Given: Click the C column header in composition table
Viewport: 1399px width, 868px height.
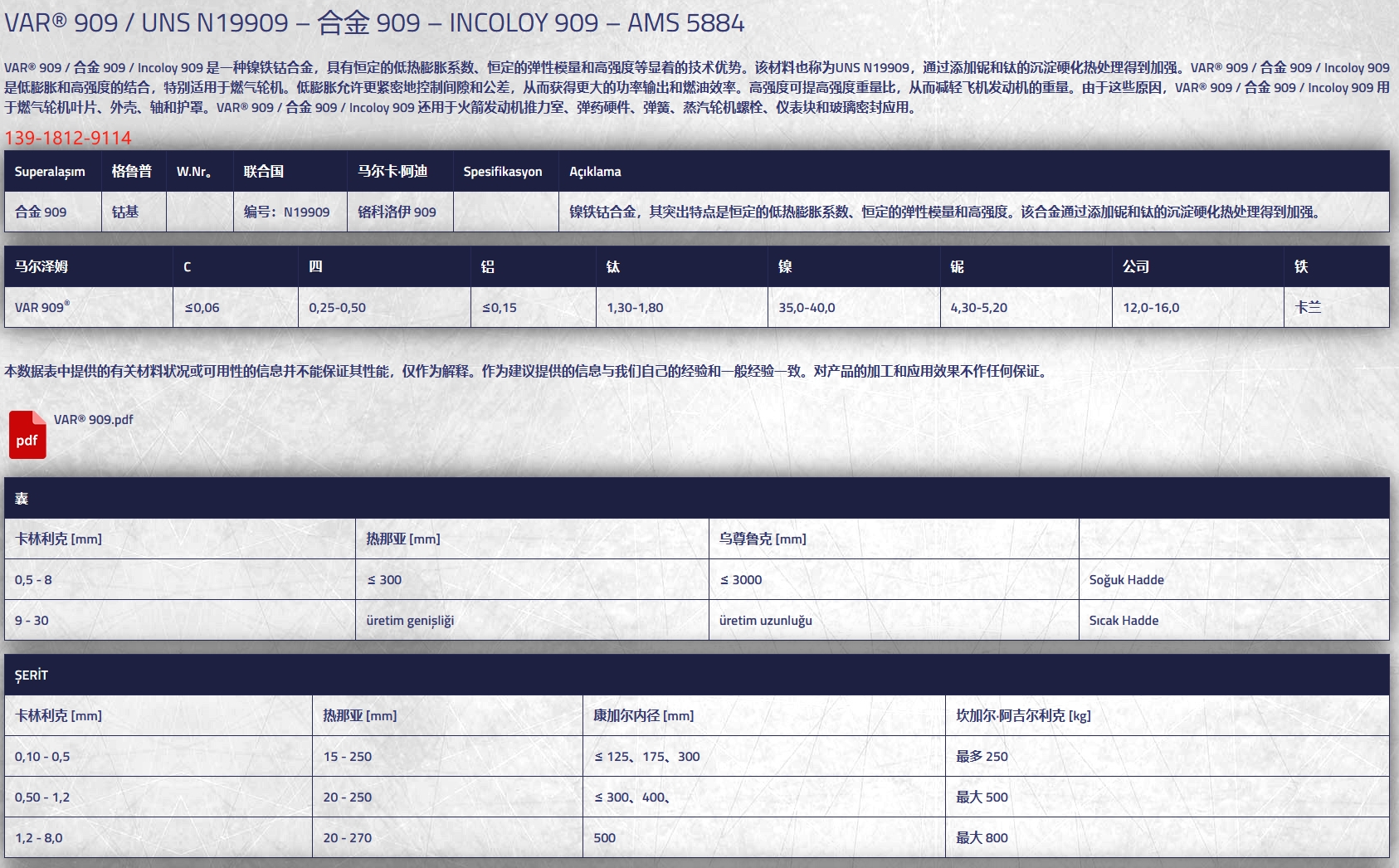Looking at the screenshot, I should [236, 266].
